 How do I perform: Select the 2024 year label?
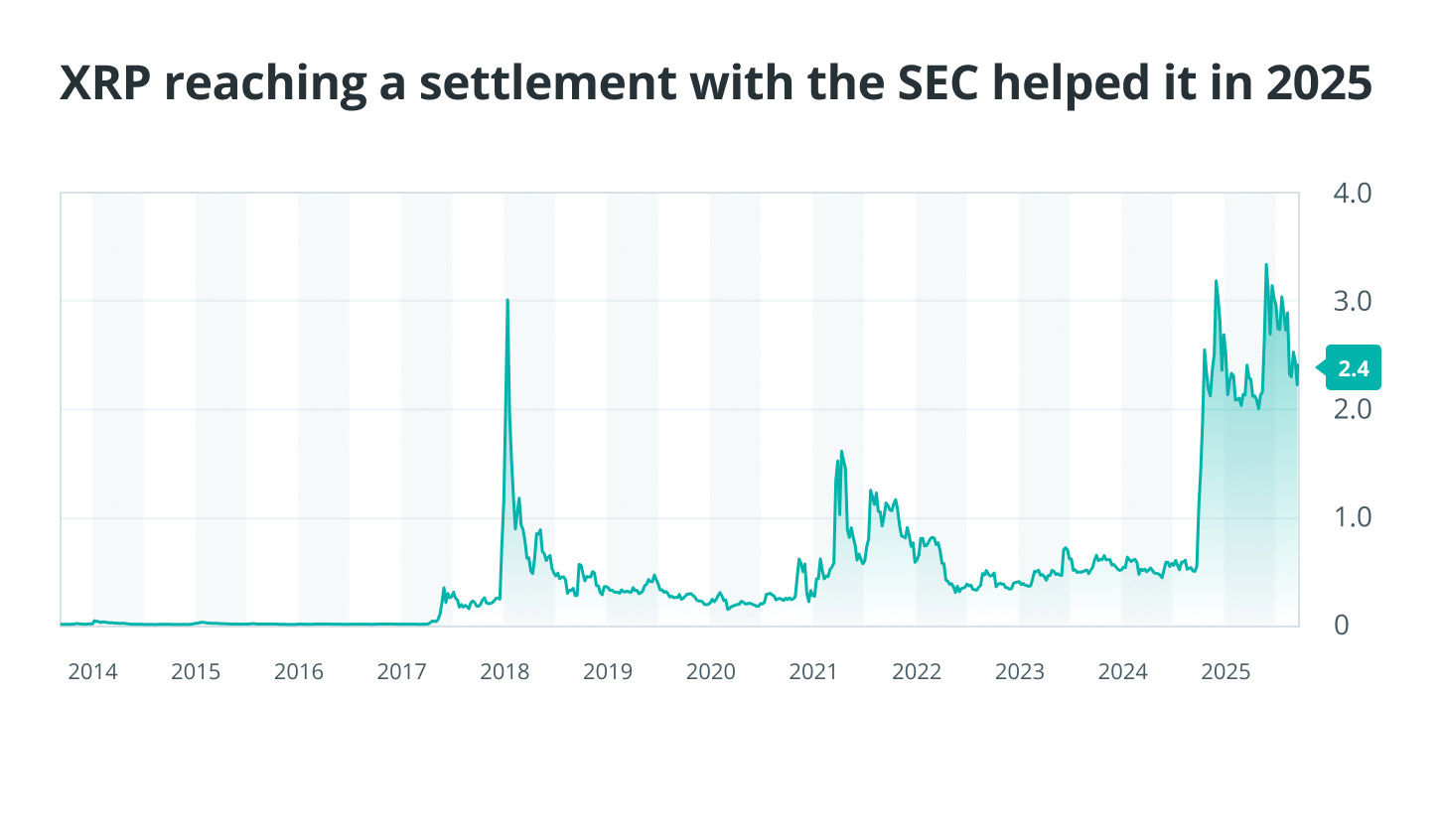point(1123,672)
